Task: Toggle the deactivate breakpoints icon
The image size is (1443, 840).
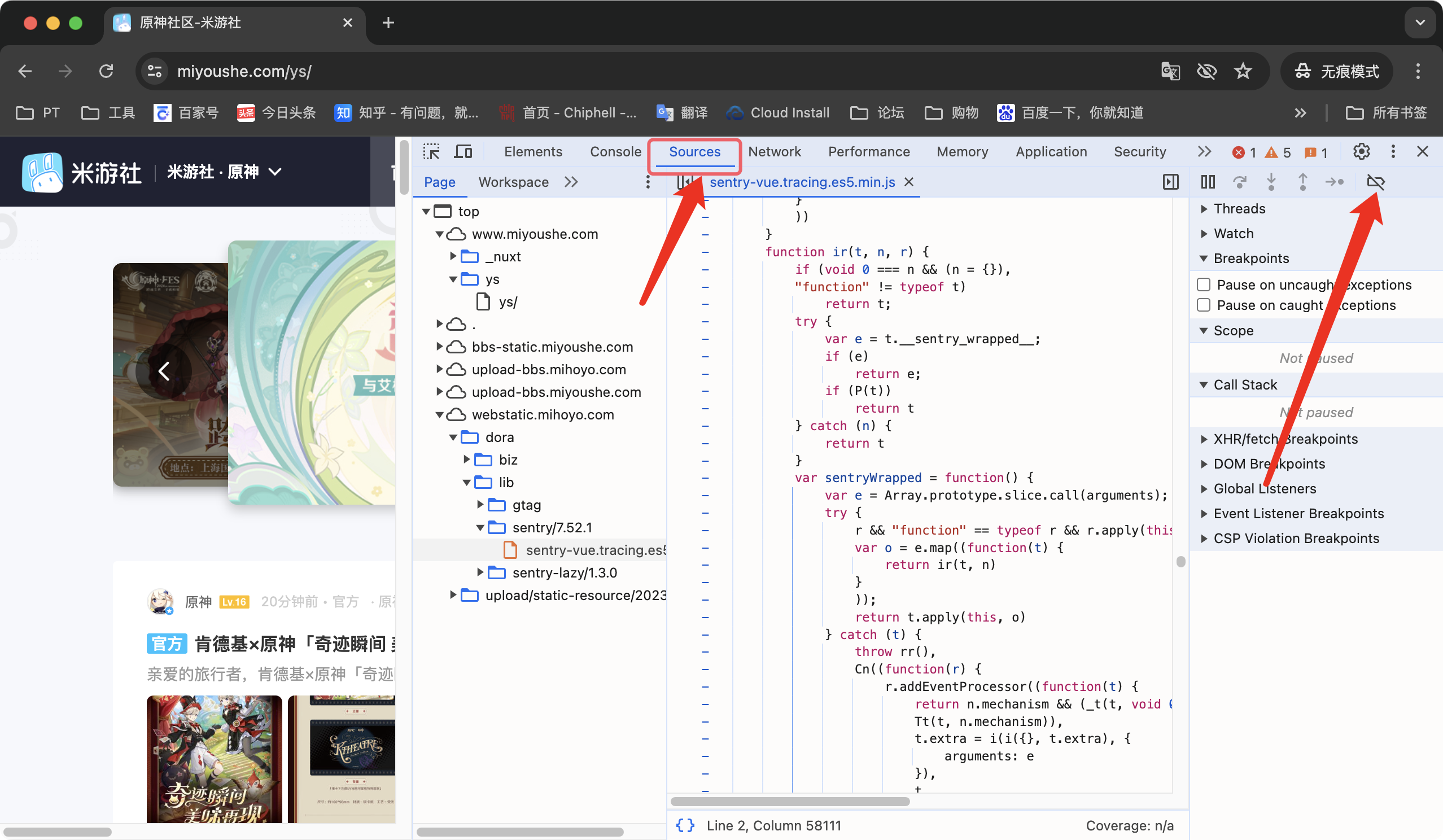Action: tap(1375, 182)
